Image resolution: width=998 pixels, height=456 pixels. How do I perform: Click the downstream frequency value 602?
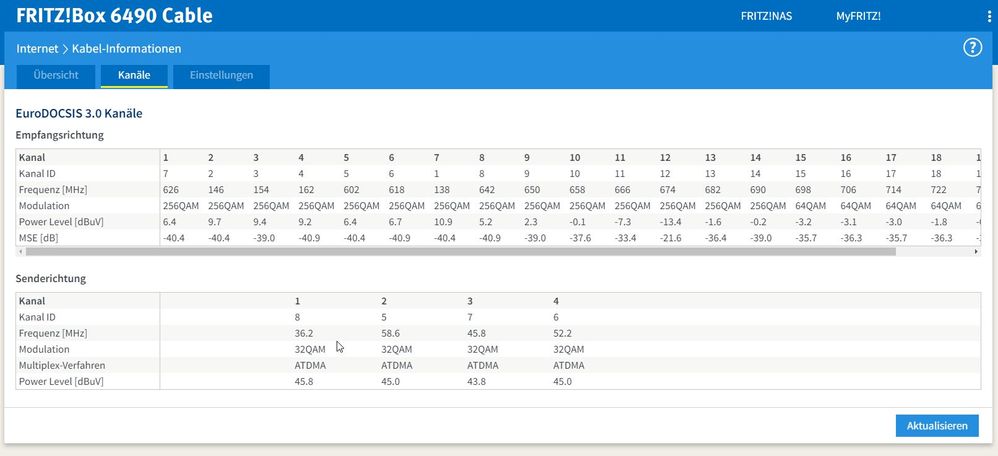(x=351, y=190)
